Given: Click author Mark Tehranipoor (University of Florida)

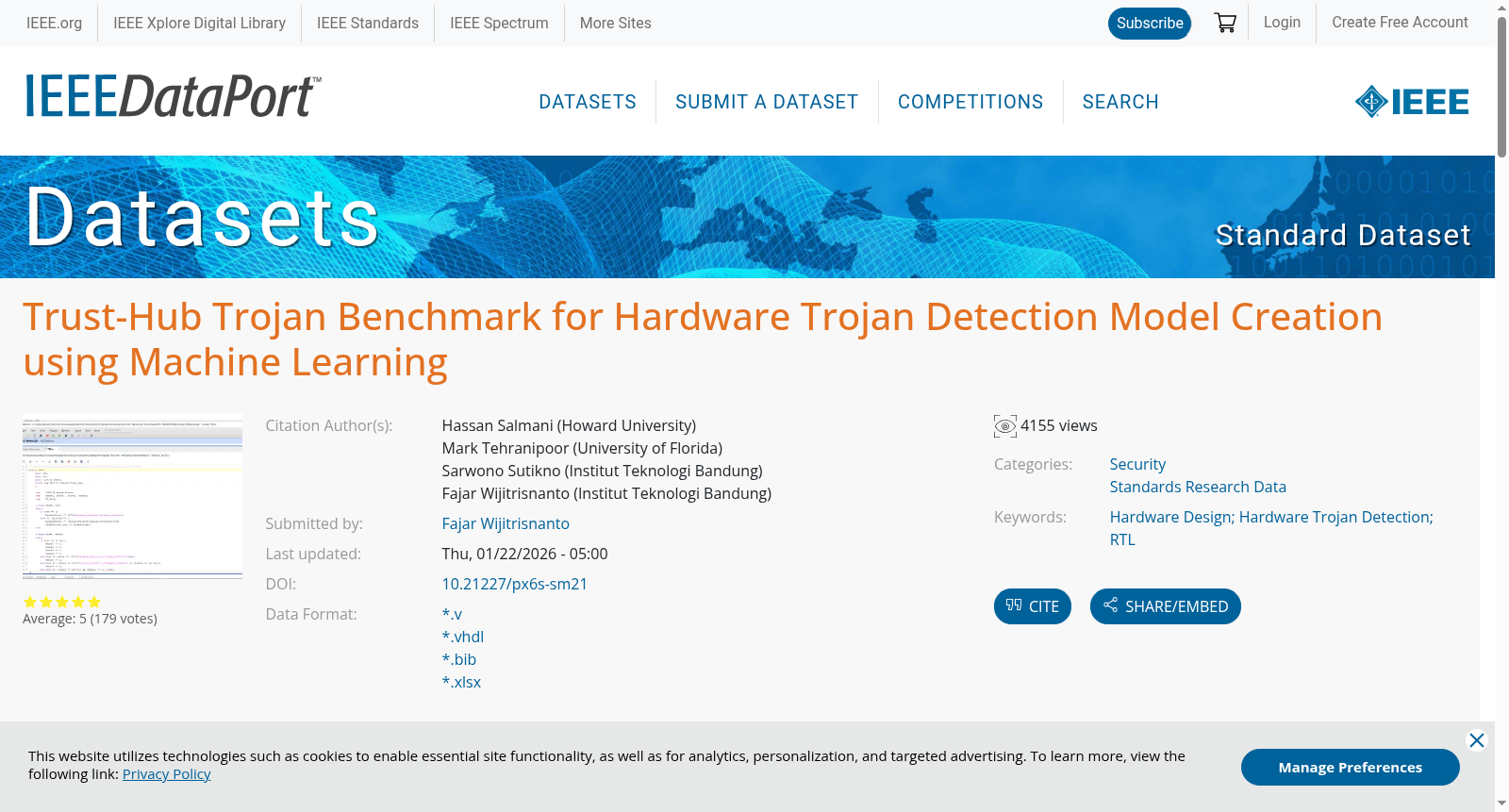Looking at the screenshot, I should coord(582,448).
